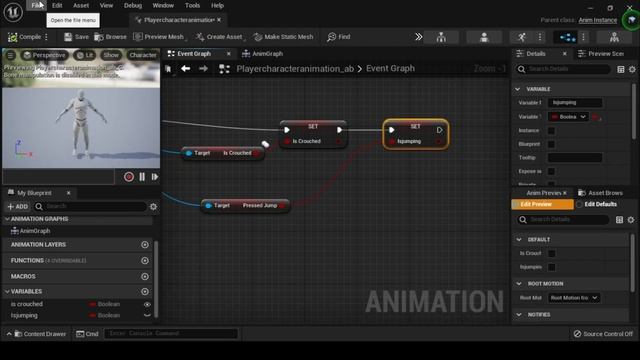This screenshot has width=640, height=360.
Task: Open Root Motion mode dropdown
Action: pyautogui.click(x=573, y=298)
